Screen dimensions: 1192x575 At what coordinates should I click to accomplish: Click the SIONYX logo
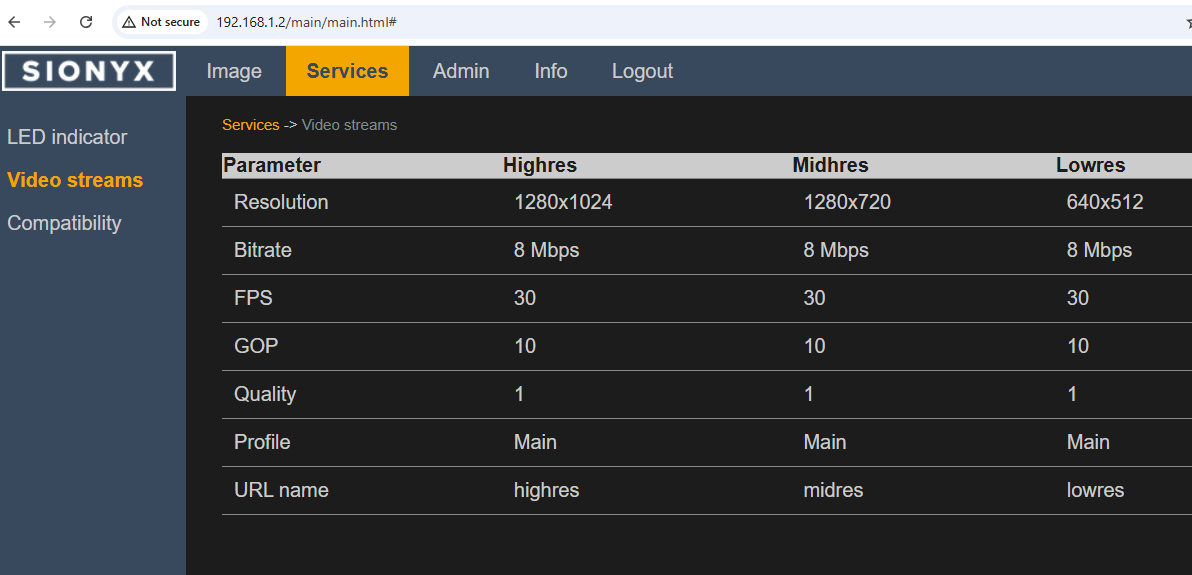(x=89, y=71)
